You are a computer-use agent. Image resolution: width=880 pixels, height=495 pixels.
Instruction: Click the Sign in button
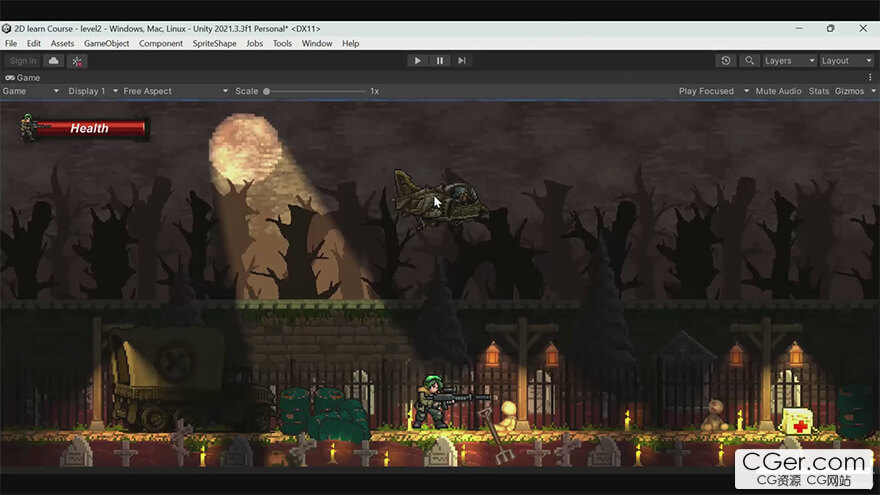tap(23, 61)
